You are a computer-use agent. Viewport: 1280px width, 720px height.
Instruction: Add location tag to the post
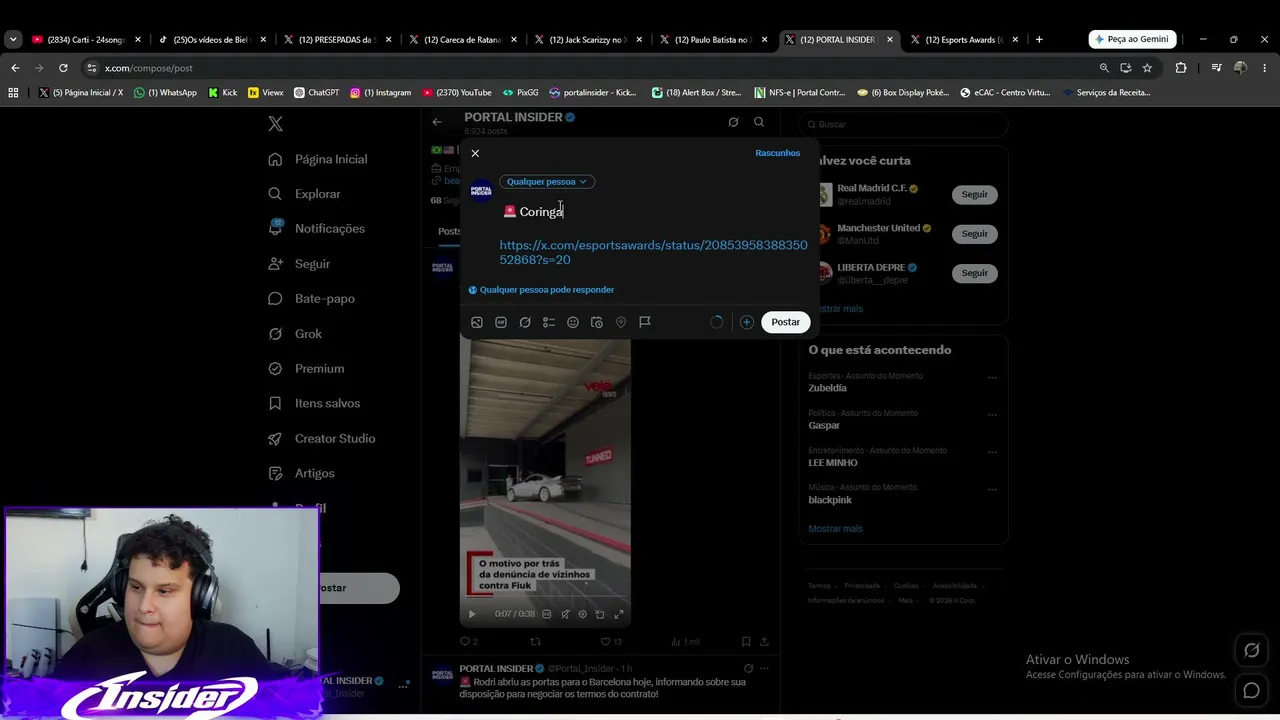[621, 322]
